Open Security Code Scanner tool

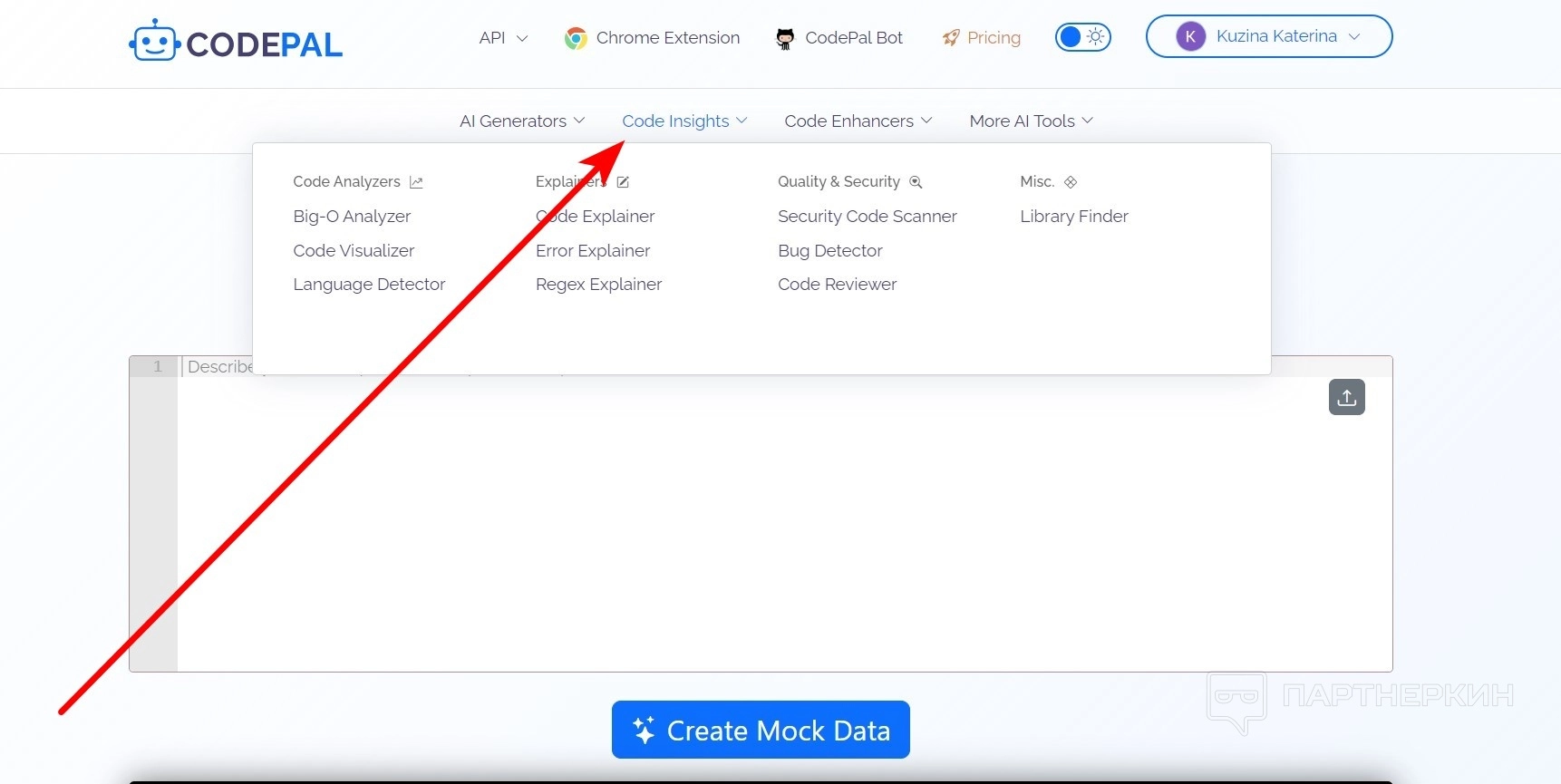(x=868, y=217)
